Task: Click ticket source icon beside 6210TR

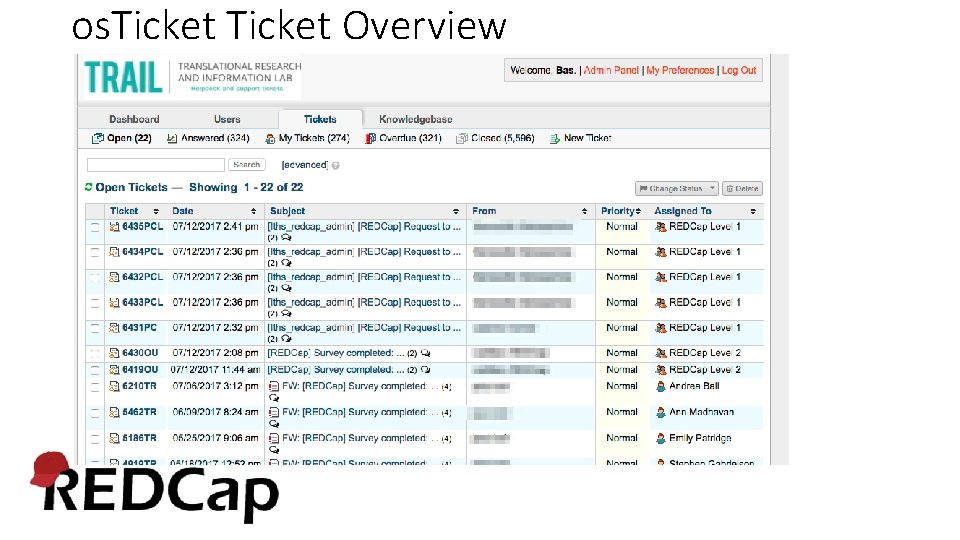Action: point(114,386)
